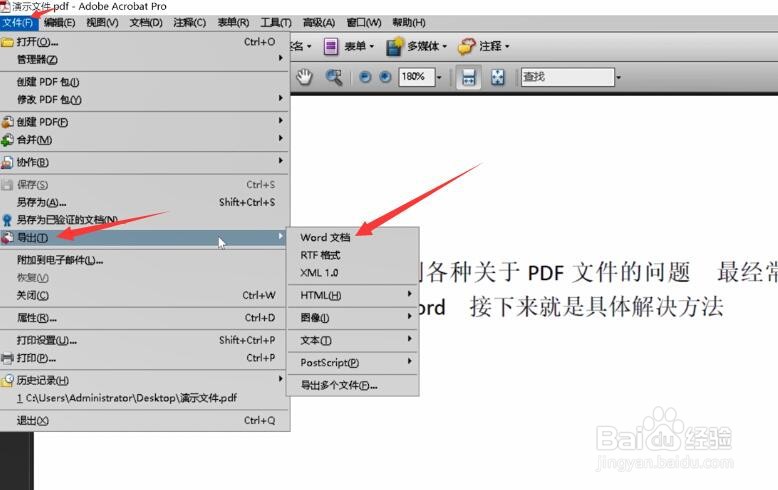The height and width of the screenshot is (490, 778).
Task: Select 另存为已验证的文档
Action: tap(145, 220)
